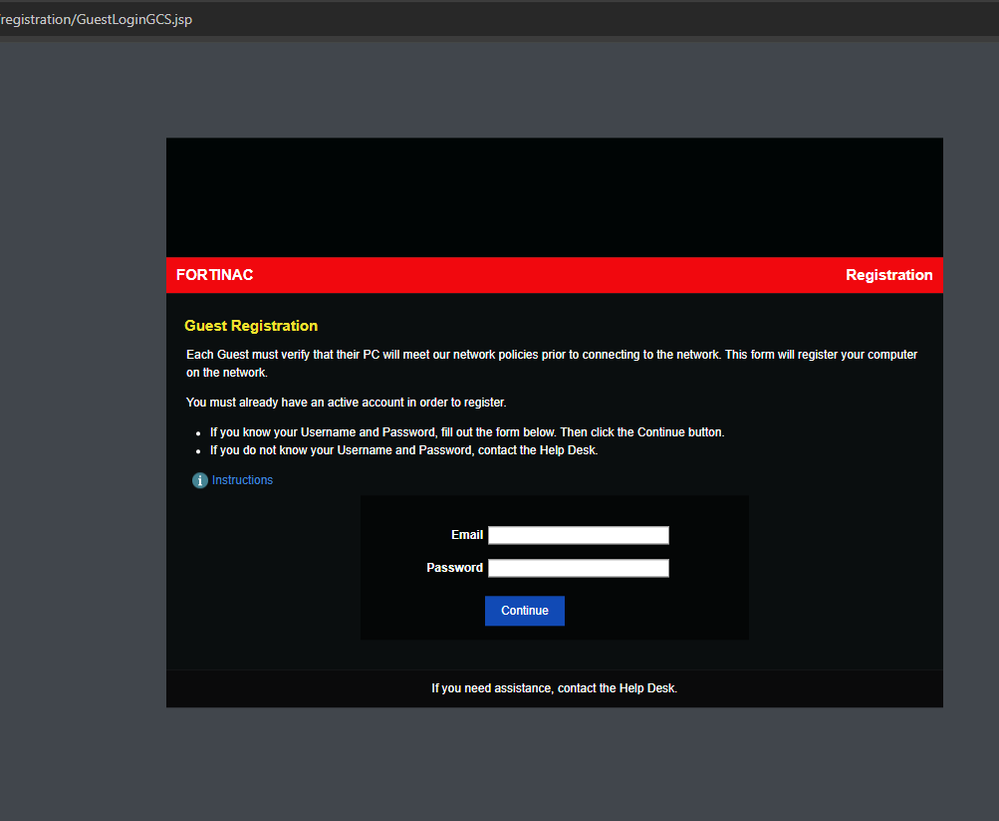Click the blue info icon beside Instructions
This screenshot has height=821, width=999.
[200, 480]
